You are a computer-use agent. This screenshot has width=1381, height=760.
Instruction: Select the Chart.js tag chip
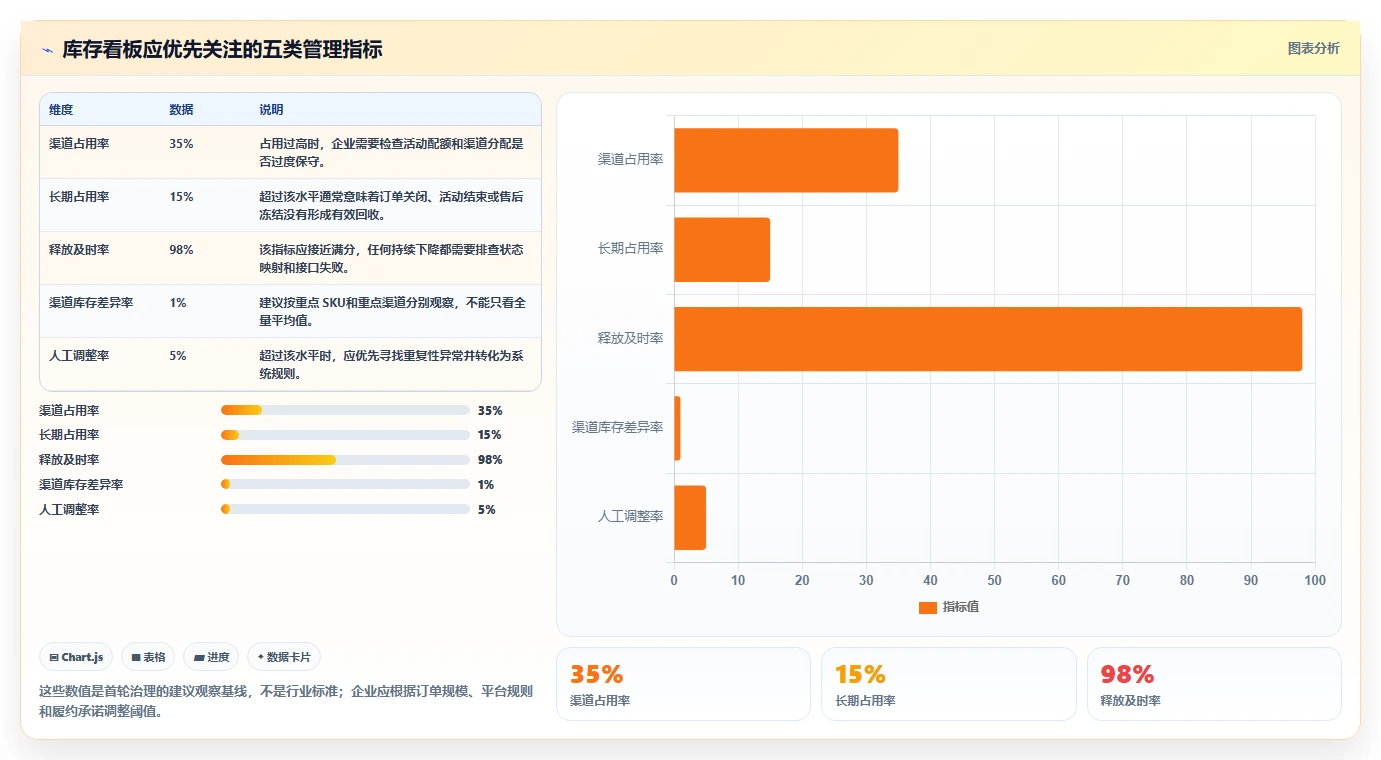coord(76,657)
